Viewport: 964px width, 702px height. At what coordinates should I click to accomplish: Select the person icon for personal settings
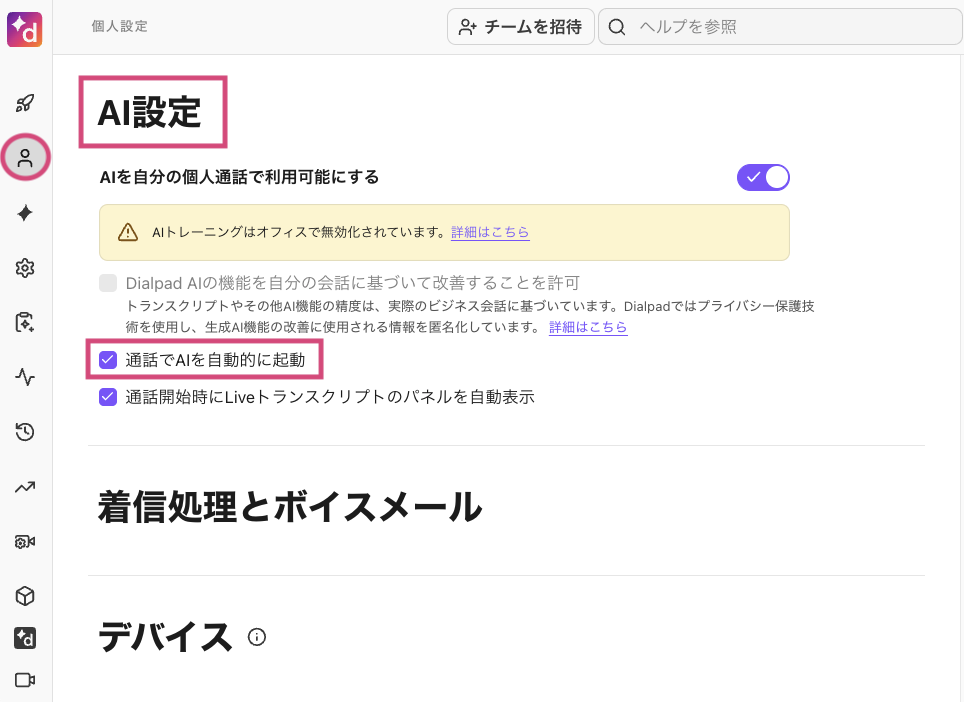point(26,157)
